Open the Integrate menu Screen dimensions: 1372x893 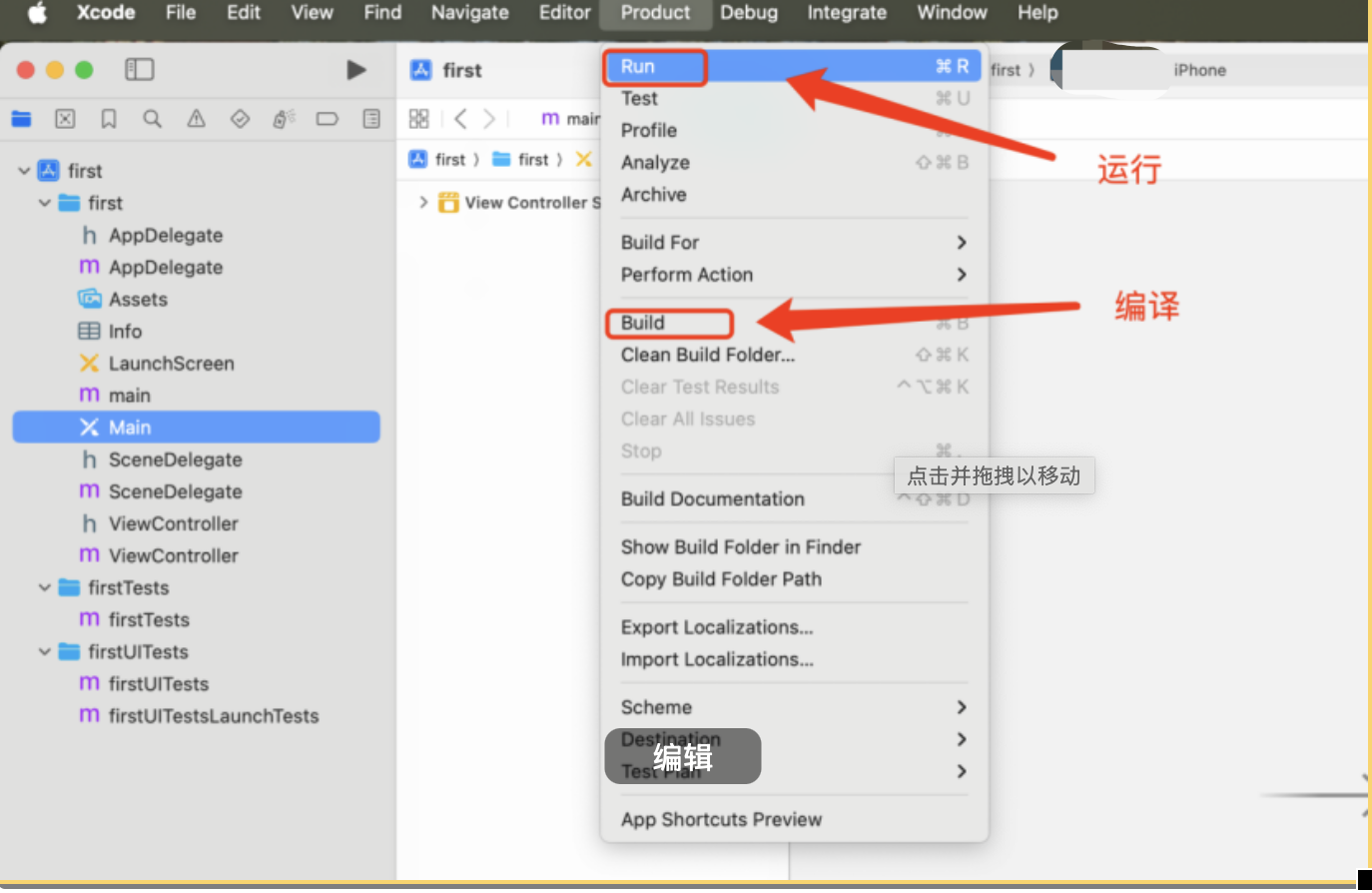[847, 13]
